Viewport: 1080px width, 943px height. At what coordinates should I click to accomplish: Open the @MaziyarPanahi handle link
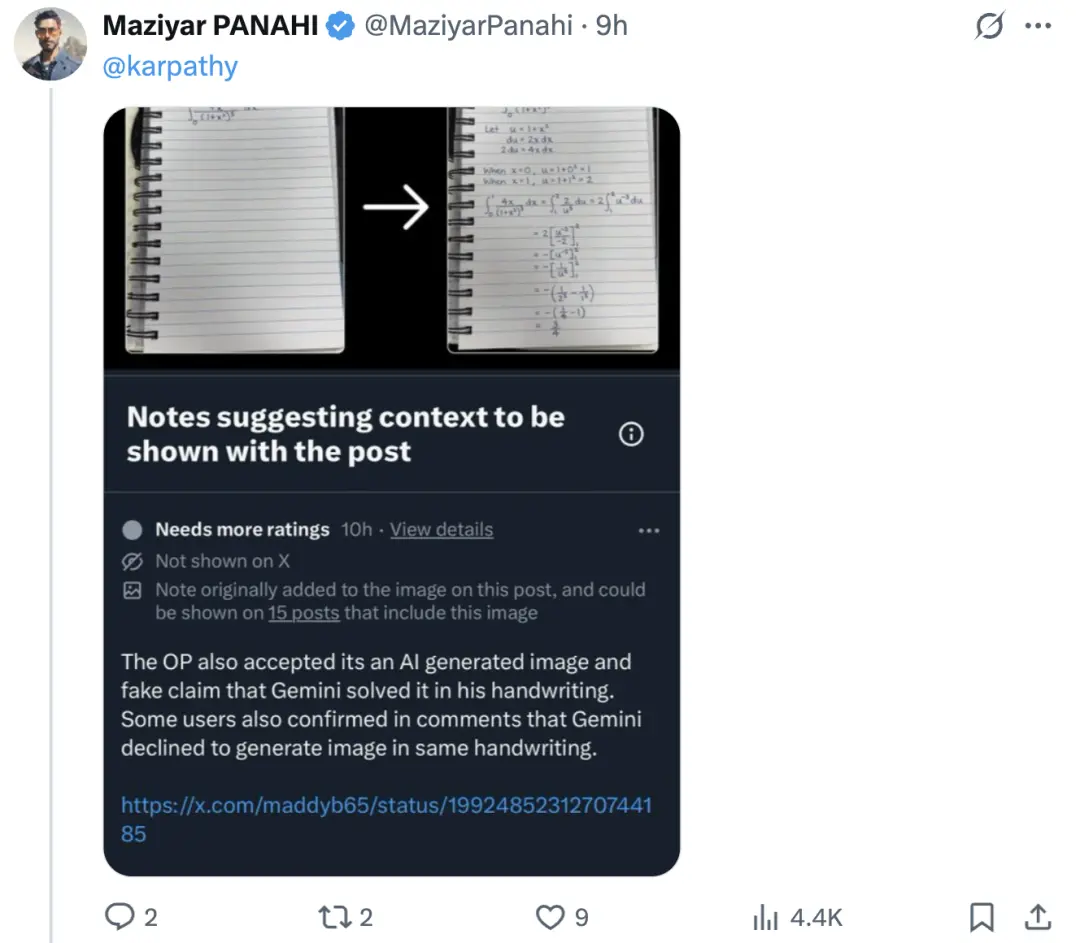(470, 26)
